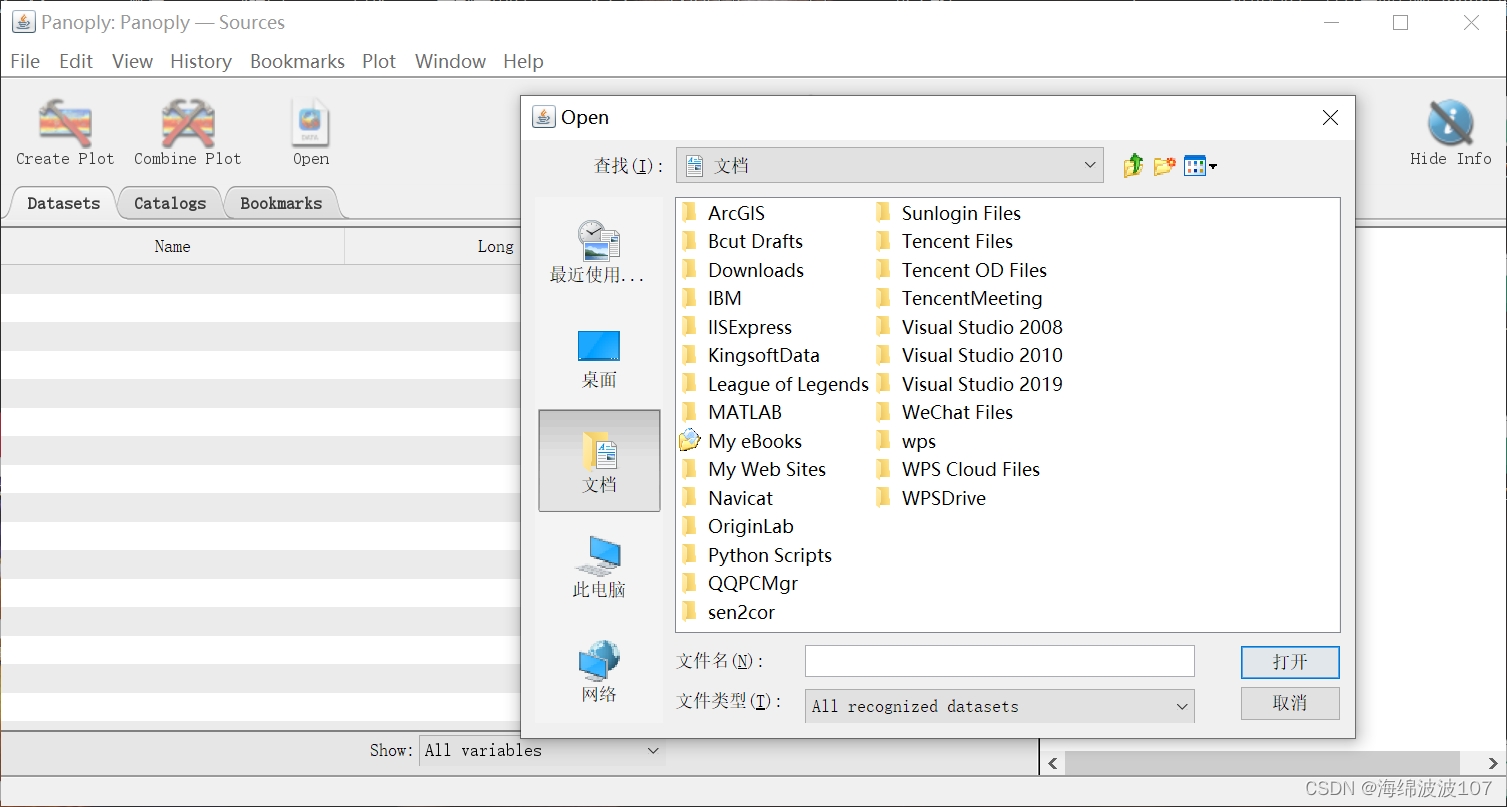This screenshot has width=1507, height=807.
Task: Click the Create Plot toolbar icon
Action: point(65,132)
